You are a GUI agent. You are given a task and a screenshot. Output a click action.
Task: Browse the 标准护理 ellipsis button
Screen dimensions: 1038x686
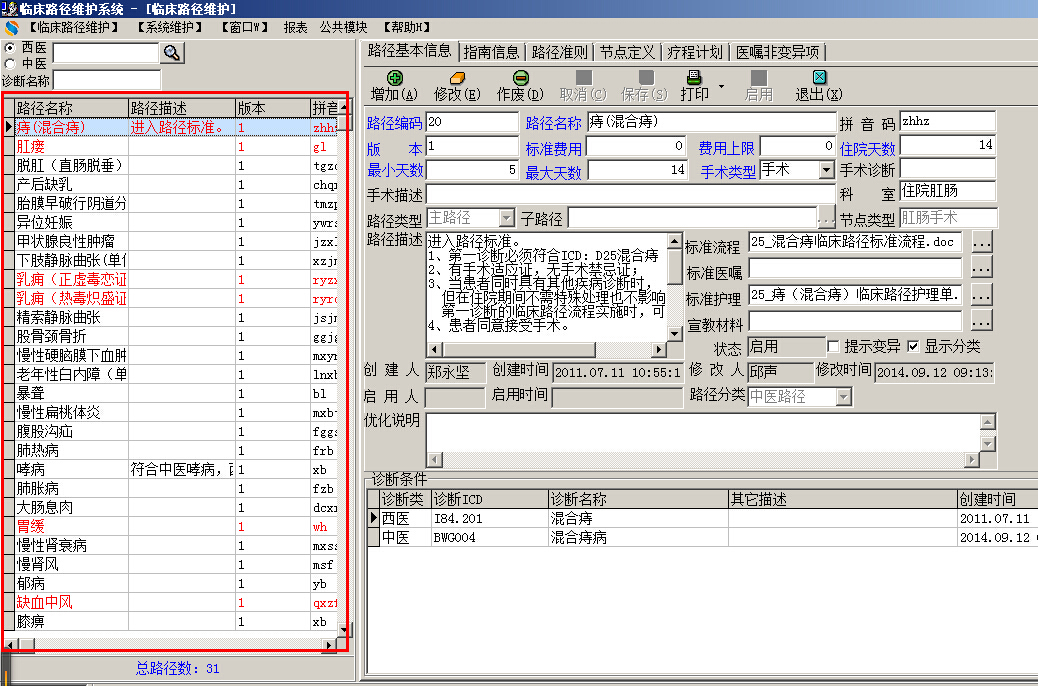click(981, 294)
